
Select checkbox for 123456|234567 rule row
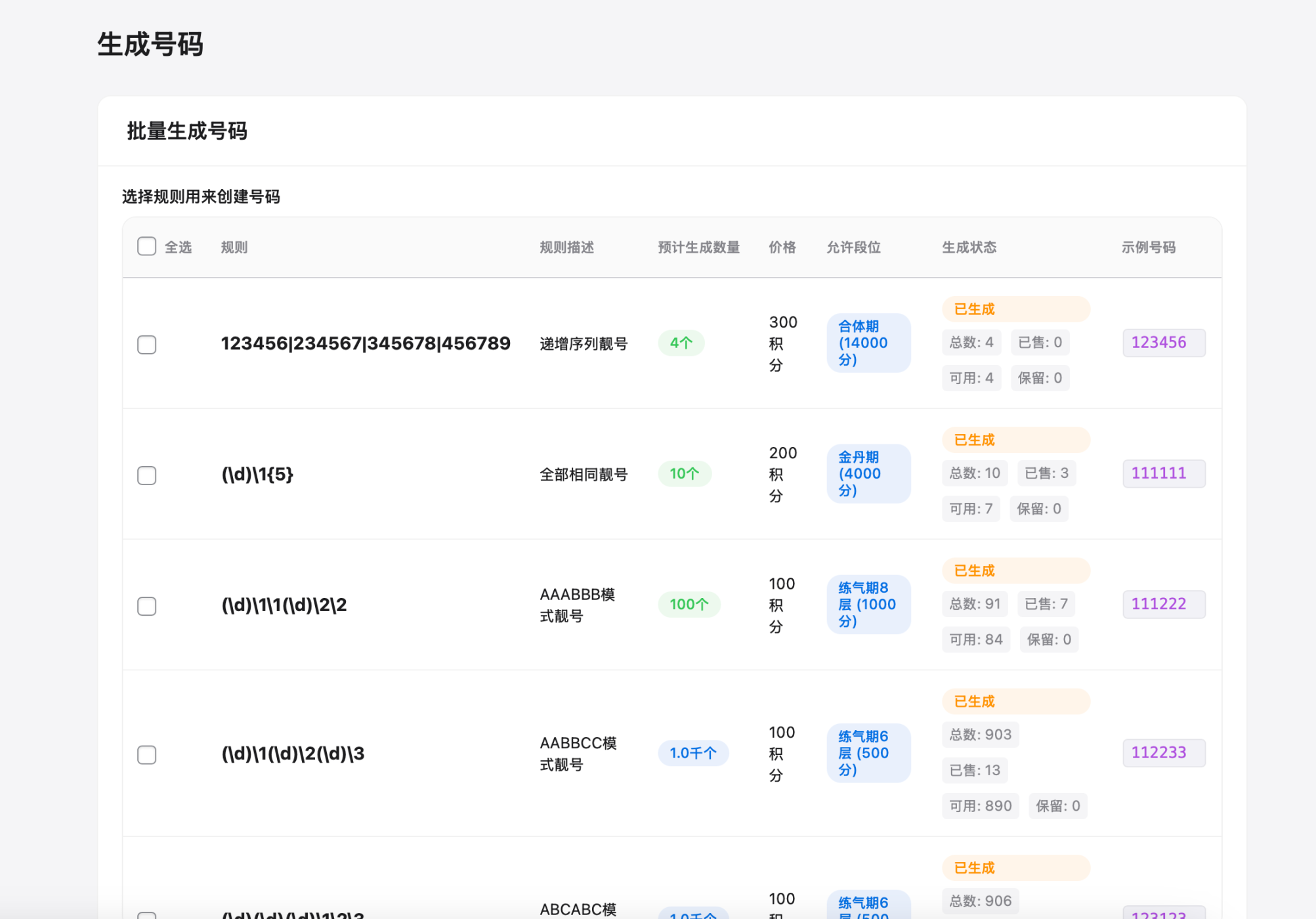pyautogui.click(x=146, y=345)
